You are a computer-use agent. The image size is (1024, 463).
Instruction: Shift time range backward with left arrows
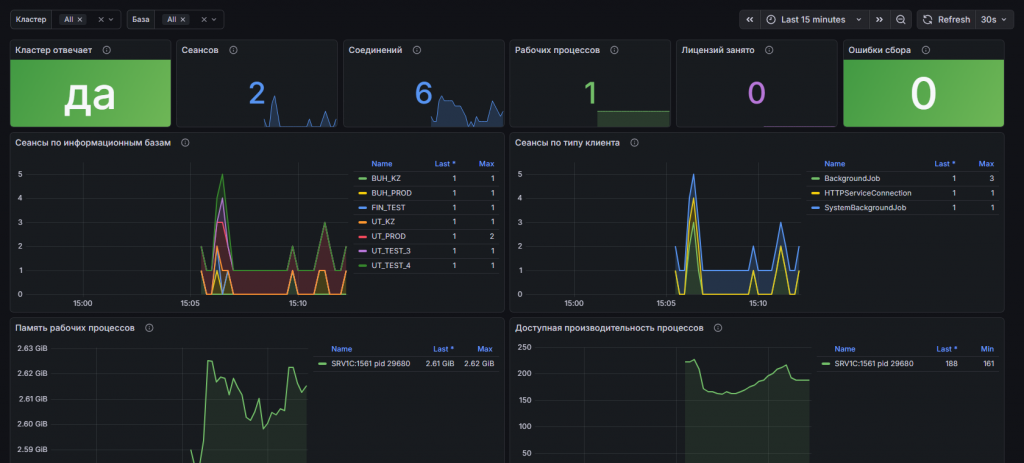click(750, 20)
